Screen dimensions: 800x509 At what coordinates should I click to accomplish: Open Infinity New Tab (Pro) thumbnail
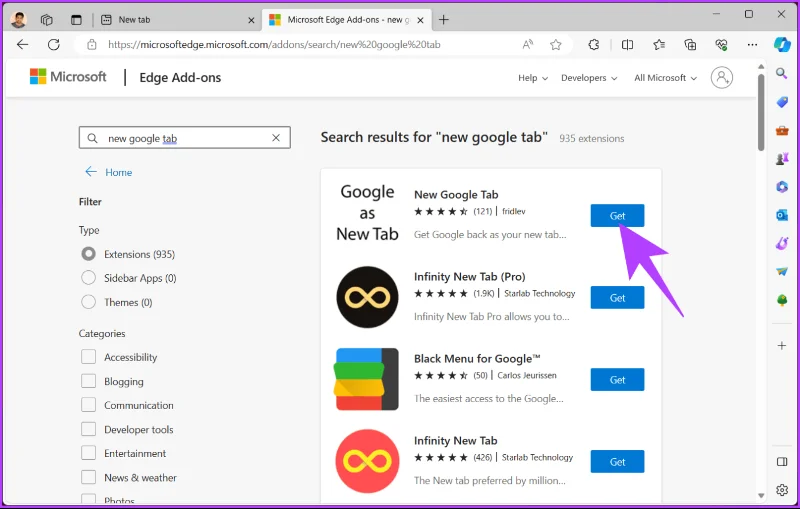(x=367, y=297)
